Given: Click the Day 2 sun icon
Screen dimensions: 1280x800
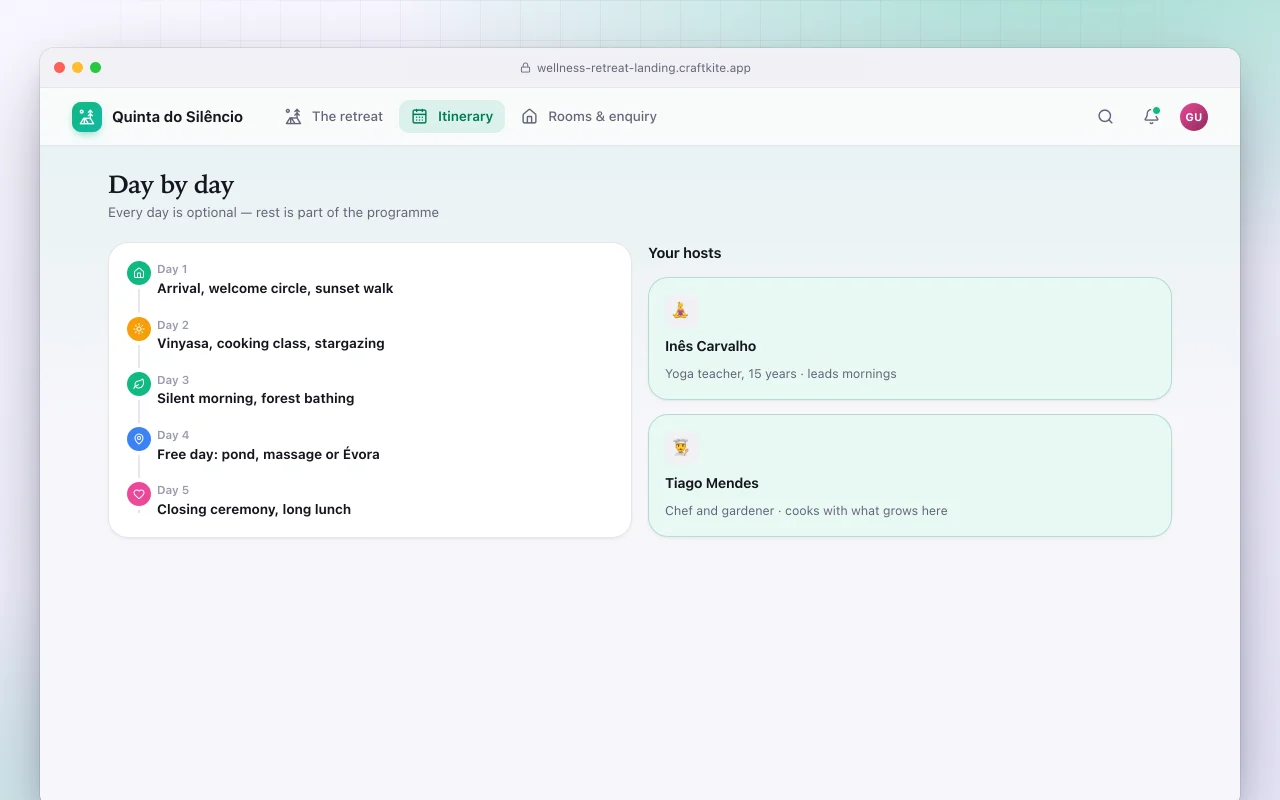Looking at the screenshot, I should pyautogui.click(x=139, y=328).
